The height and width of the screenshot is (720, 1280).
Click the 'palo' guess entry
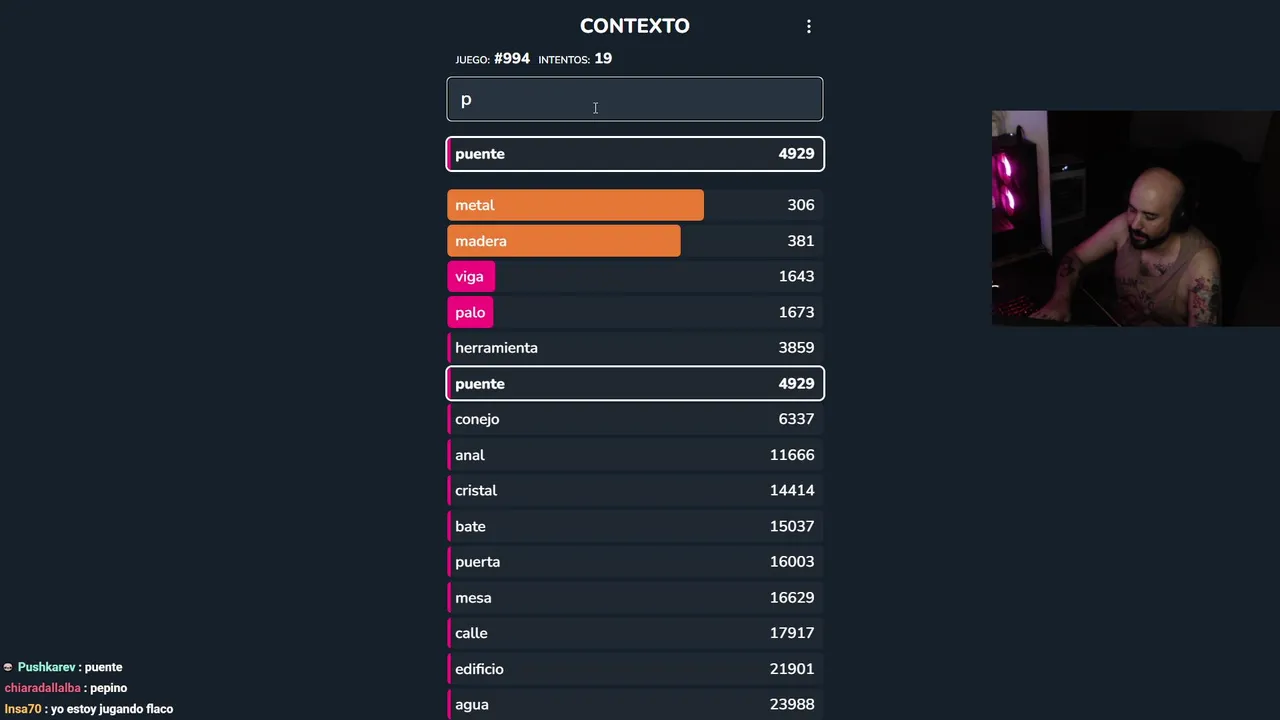[634, 312]
